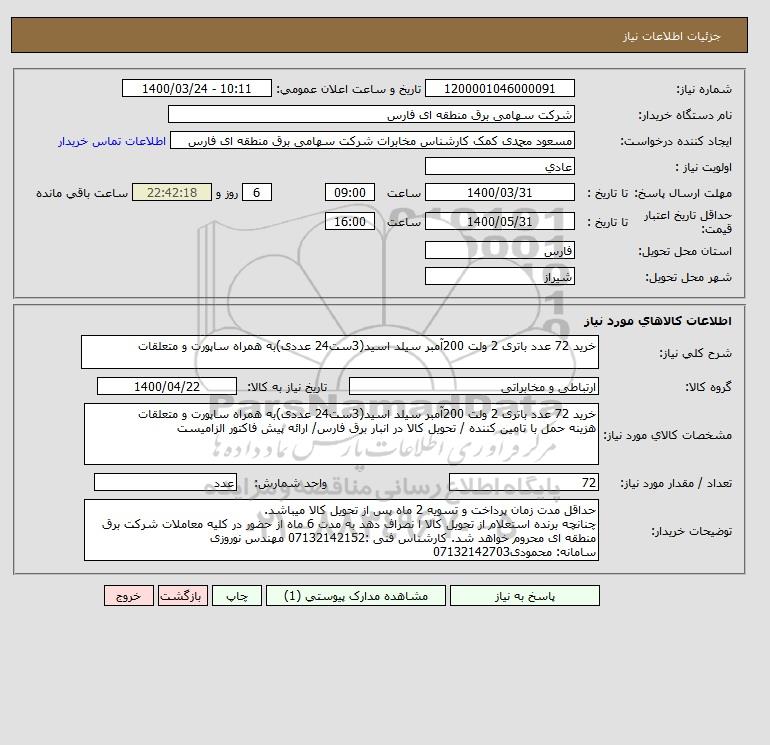Click the تاریخ نیاز به کالا label
The image size is (770, 745).
coord(287,387)
